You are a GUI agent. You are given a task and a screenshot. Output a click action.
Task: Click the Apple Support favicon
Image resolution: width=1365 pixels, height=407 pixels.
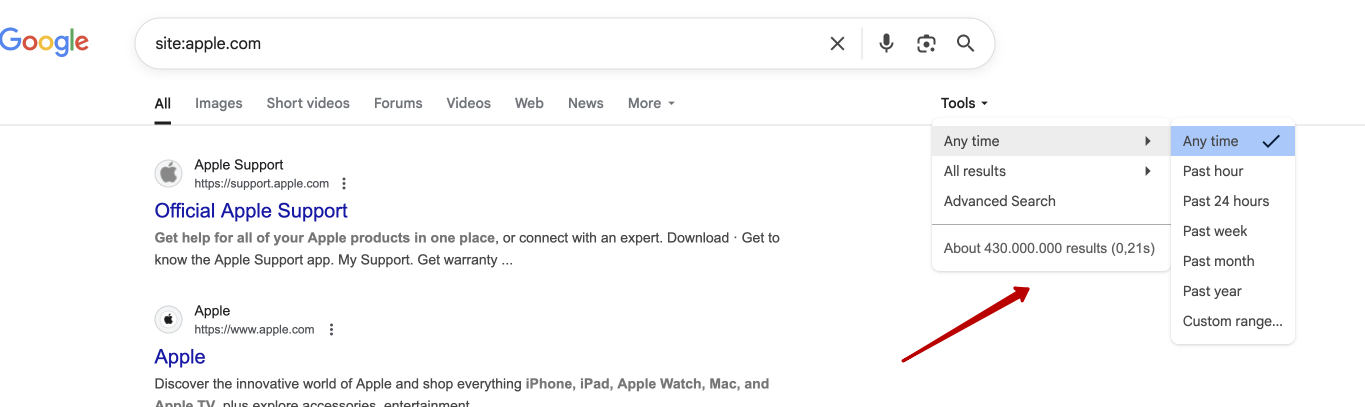coord(169,174)
